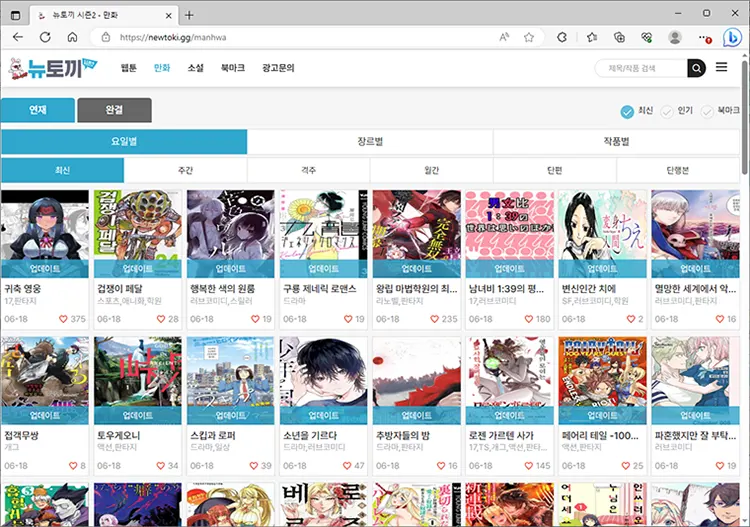Select the 격주 sub-tab

(309, 170)
